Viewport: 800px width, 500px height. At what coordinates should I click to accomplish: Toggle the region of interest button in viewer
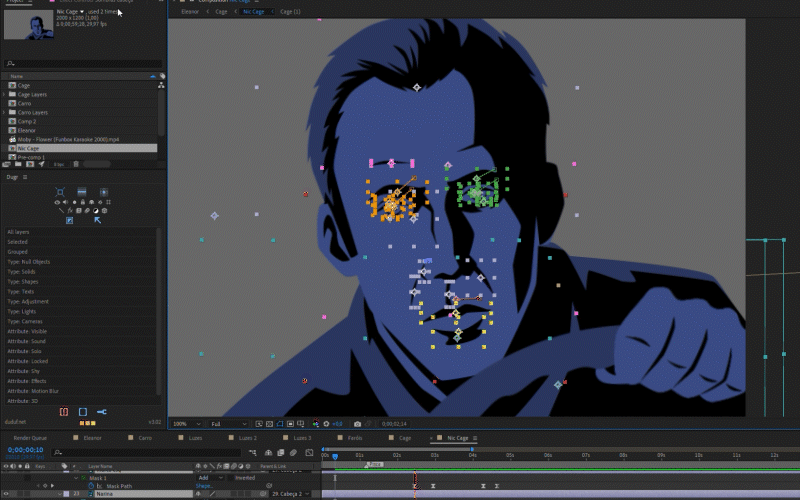click(290, 424)
